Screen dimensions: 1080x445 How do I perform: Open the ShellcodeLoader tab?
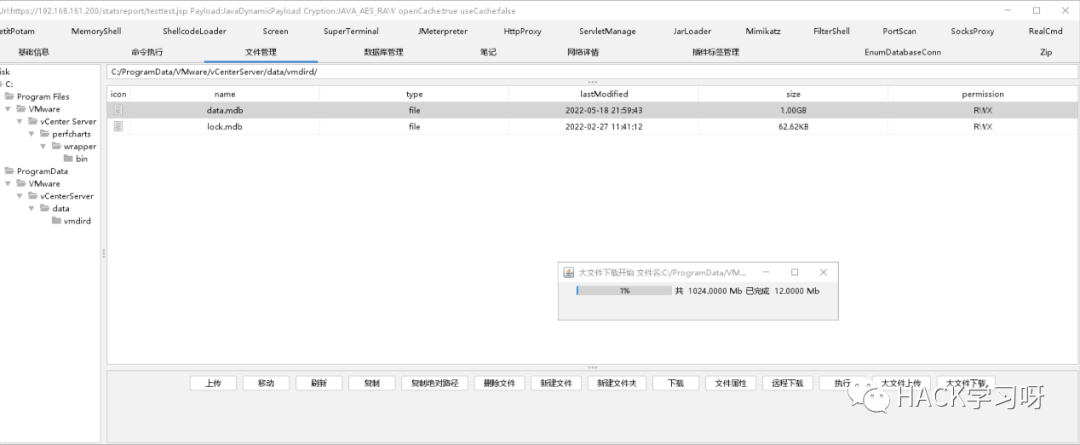pos(194,31)
